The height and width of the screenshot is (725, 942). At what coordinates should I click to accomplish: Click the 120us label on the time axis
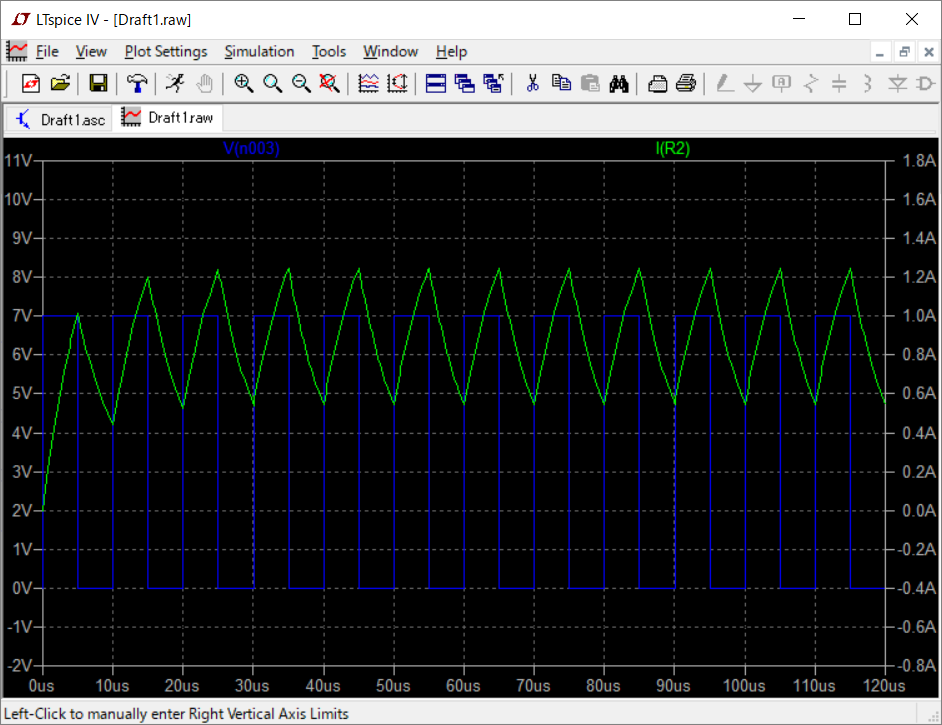[x=884, y=685]
